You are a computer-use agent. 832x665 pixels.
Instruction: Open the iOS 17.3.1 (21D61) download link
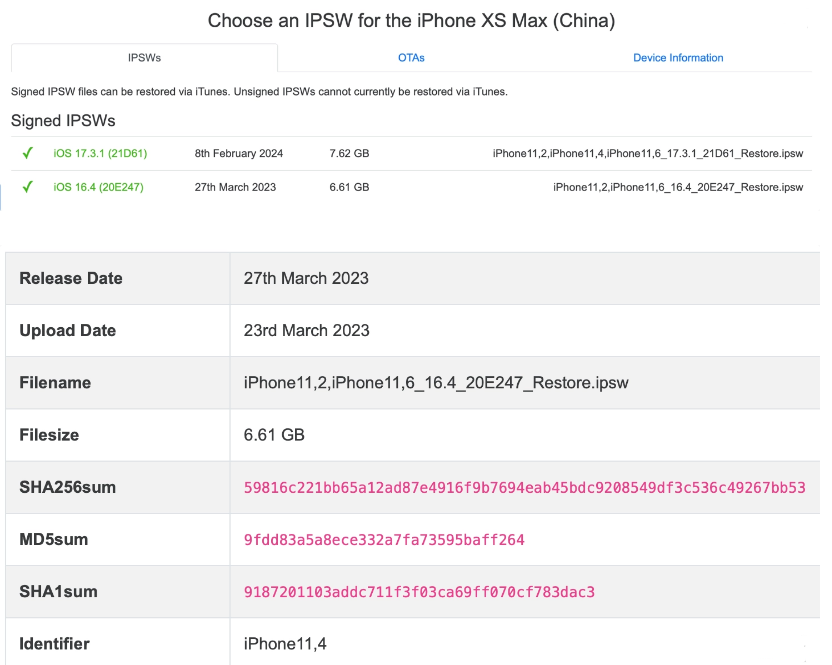click(96, 153)
